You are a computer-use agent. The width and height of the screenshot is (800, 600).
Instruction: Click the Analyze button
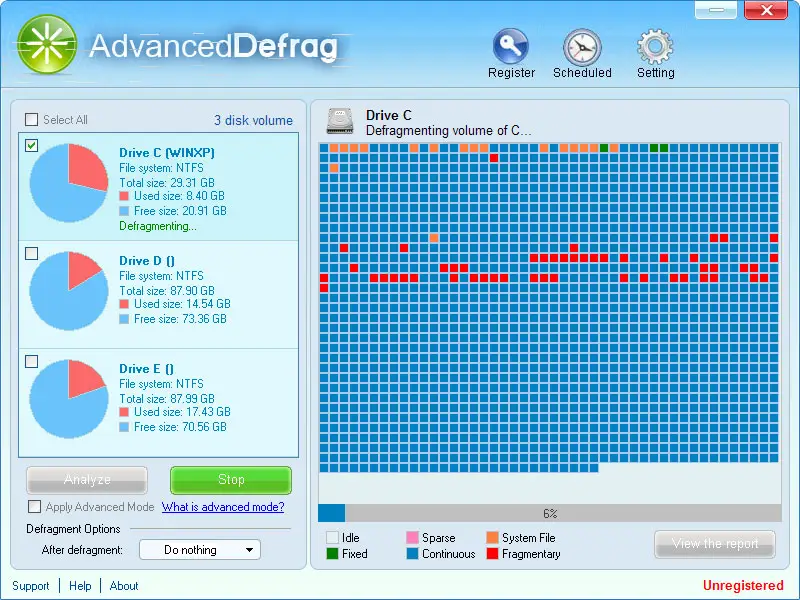tap(87, 480)
